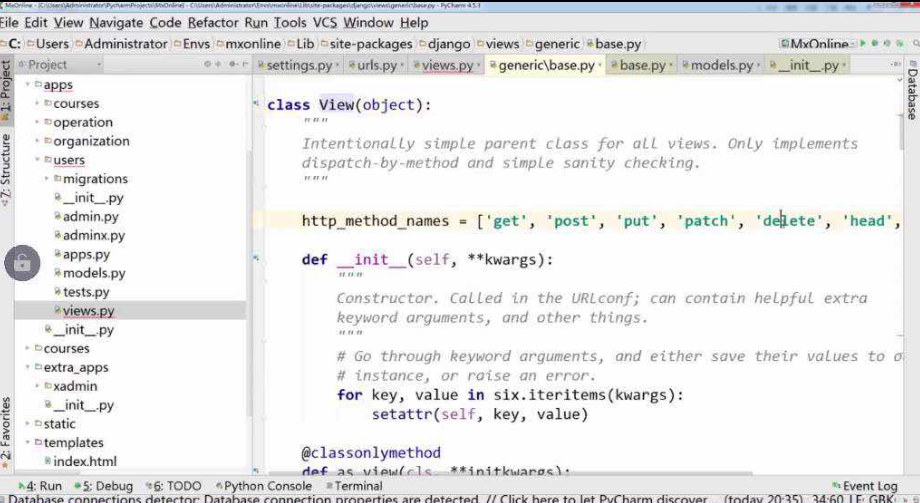Image resolution: width=920 pixels, height=503 pixels.
Task: Open the 4: Run tool window
Action: [x=40, y=486]
